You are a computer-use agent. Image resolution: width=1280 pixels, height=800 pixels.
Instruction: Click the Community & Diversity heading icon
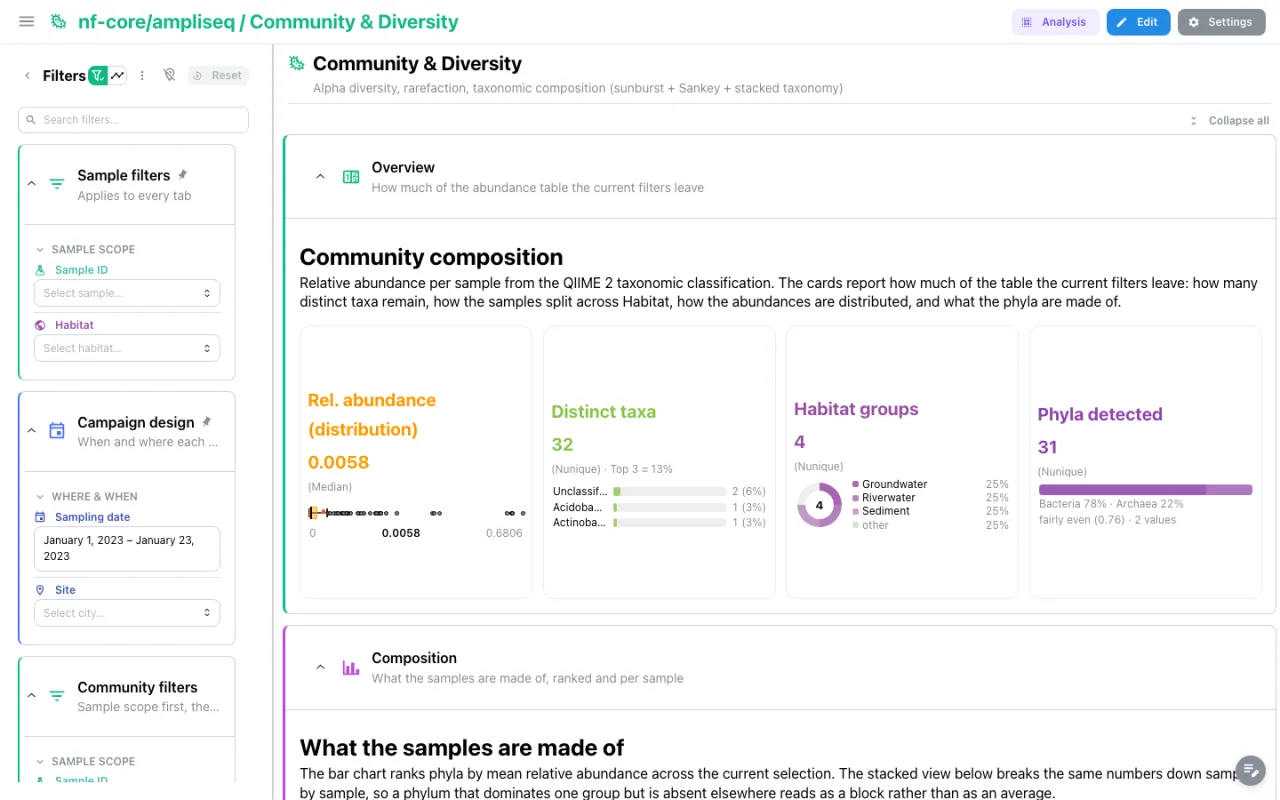(x=296, y=64)
